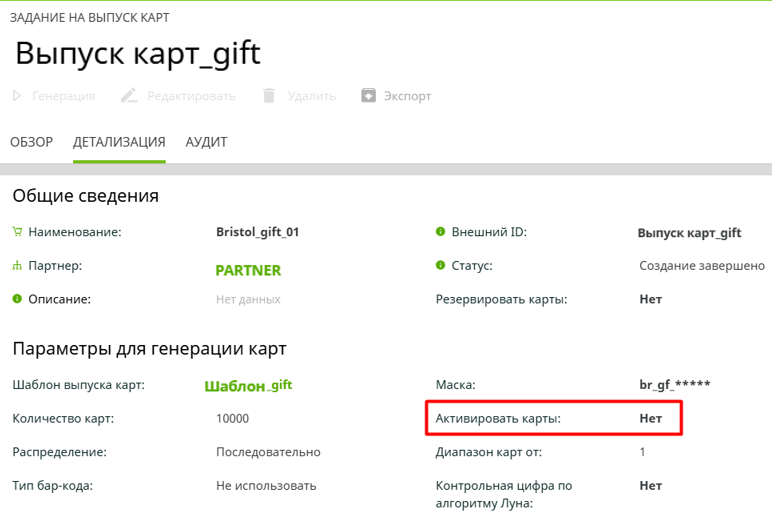Click the cart icon beside Наименование
The image size is (772, 513).
[x=17, y=232]
